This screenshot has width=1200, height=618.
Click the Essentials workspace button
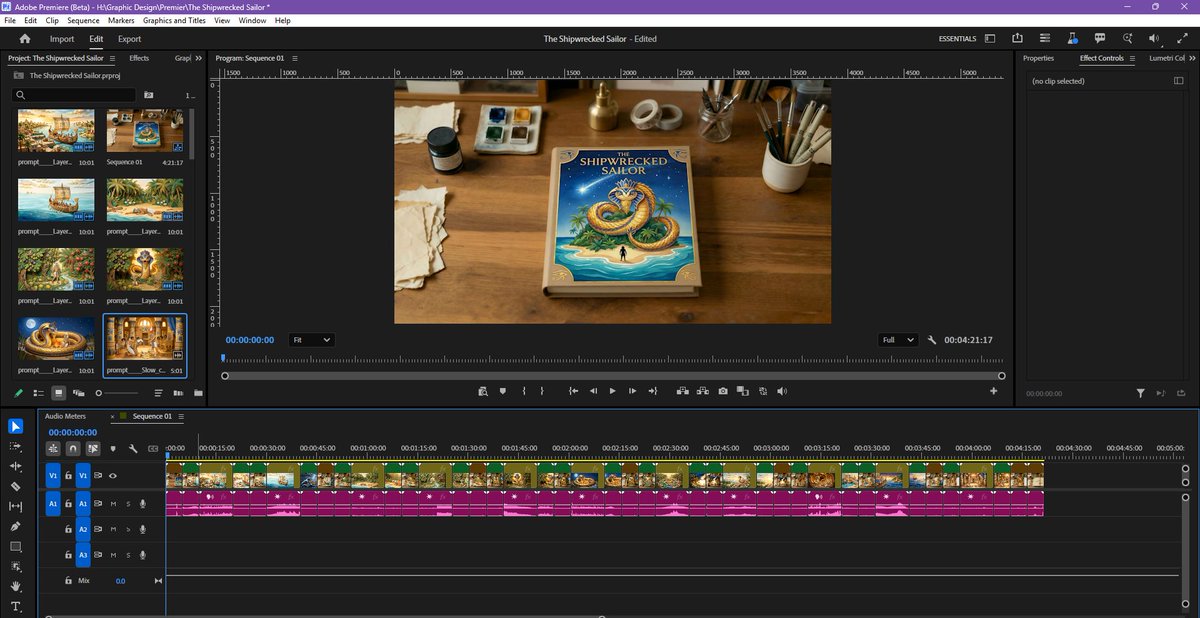(957, 38)
